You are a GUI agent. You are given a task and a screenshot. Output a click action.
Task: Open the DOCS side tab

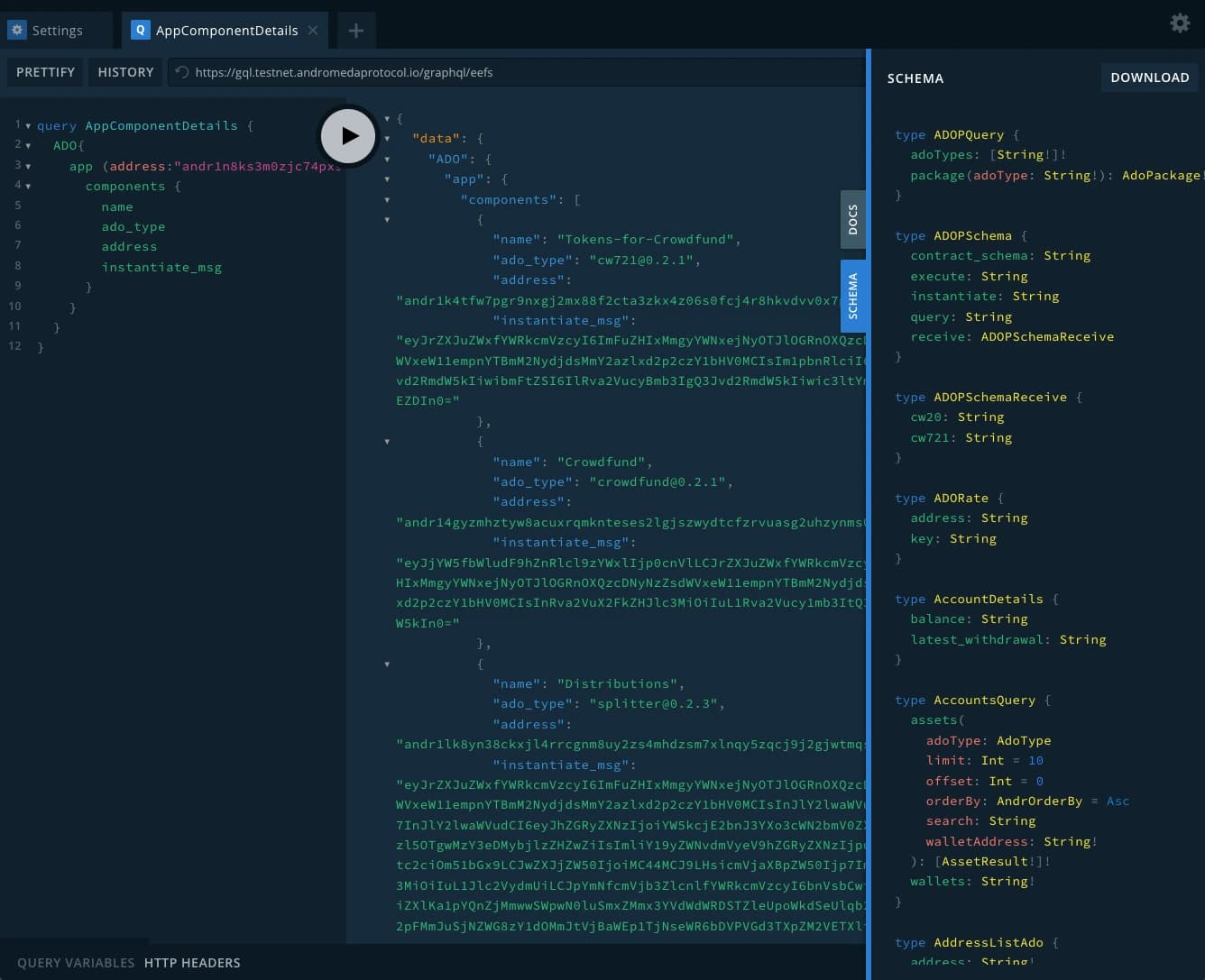pyautogui.click(x=853, y=219)
